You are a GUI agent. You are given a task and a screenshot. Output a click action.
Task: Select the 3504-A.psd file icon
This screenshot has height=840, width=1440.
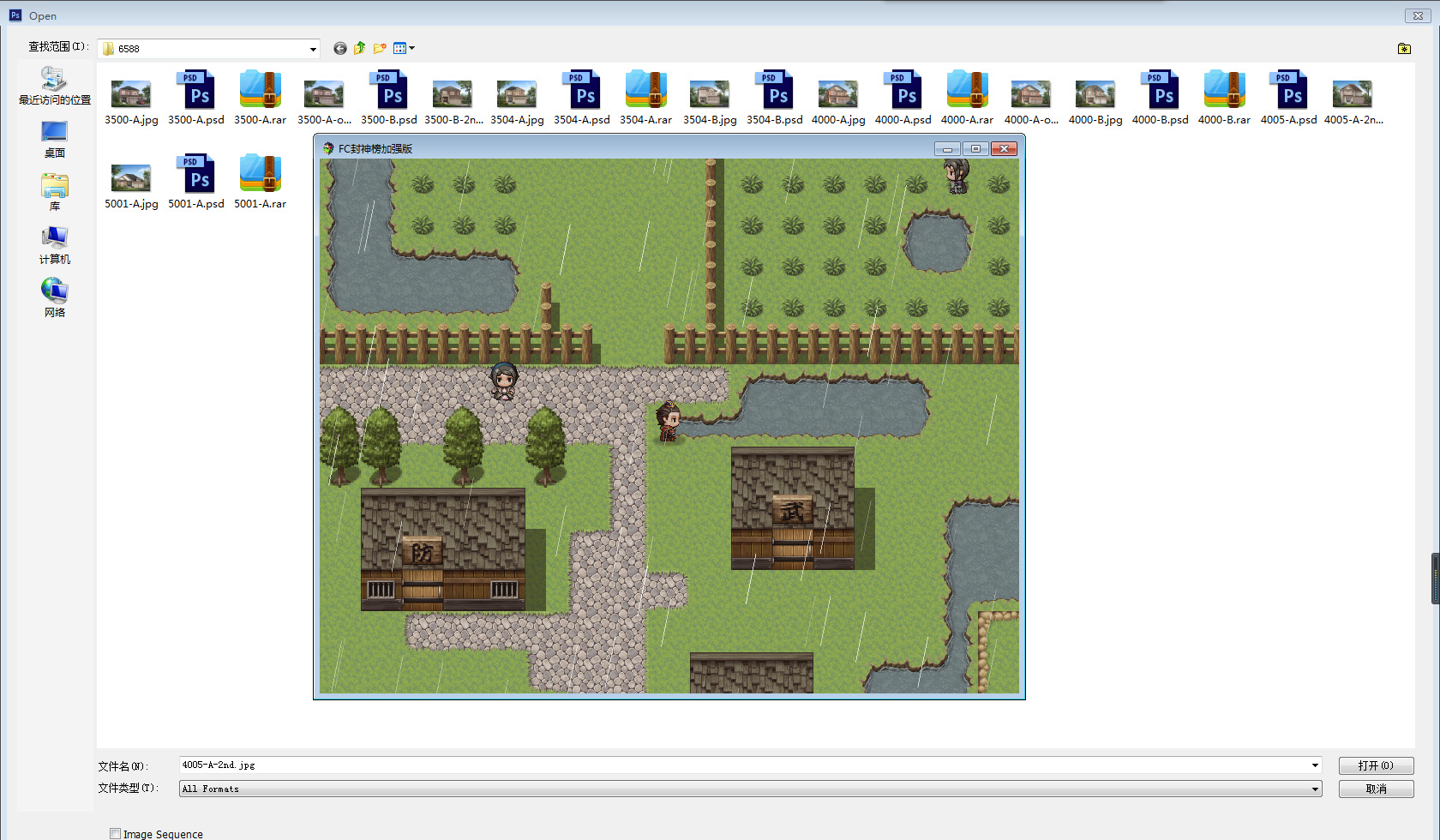(x=581, y=90)
